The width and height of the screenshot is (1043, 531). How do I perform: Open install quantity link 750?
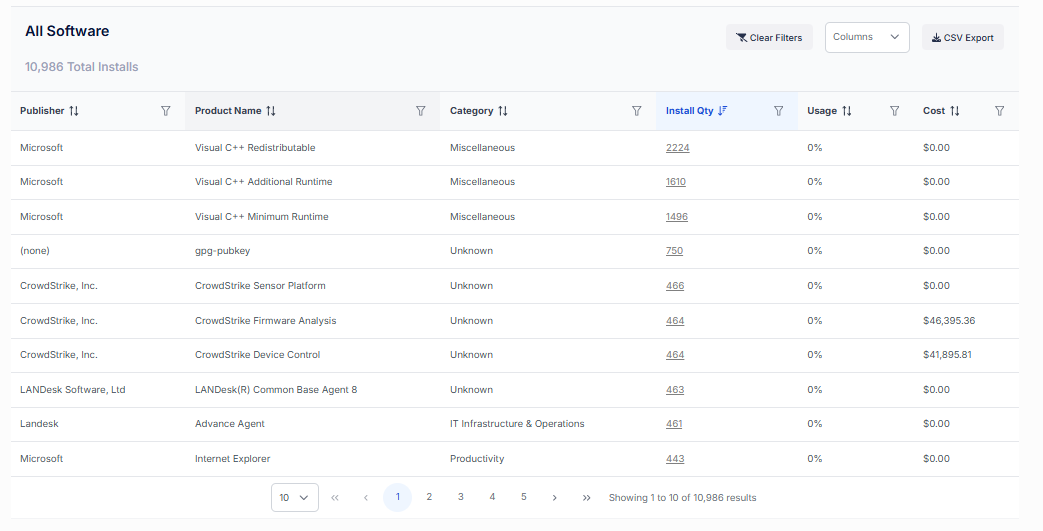pyautogui.click(x=674, y=251)
